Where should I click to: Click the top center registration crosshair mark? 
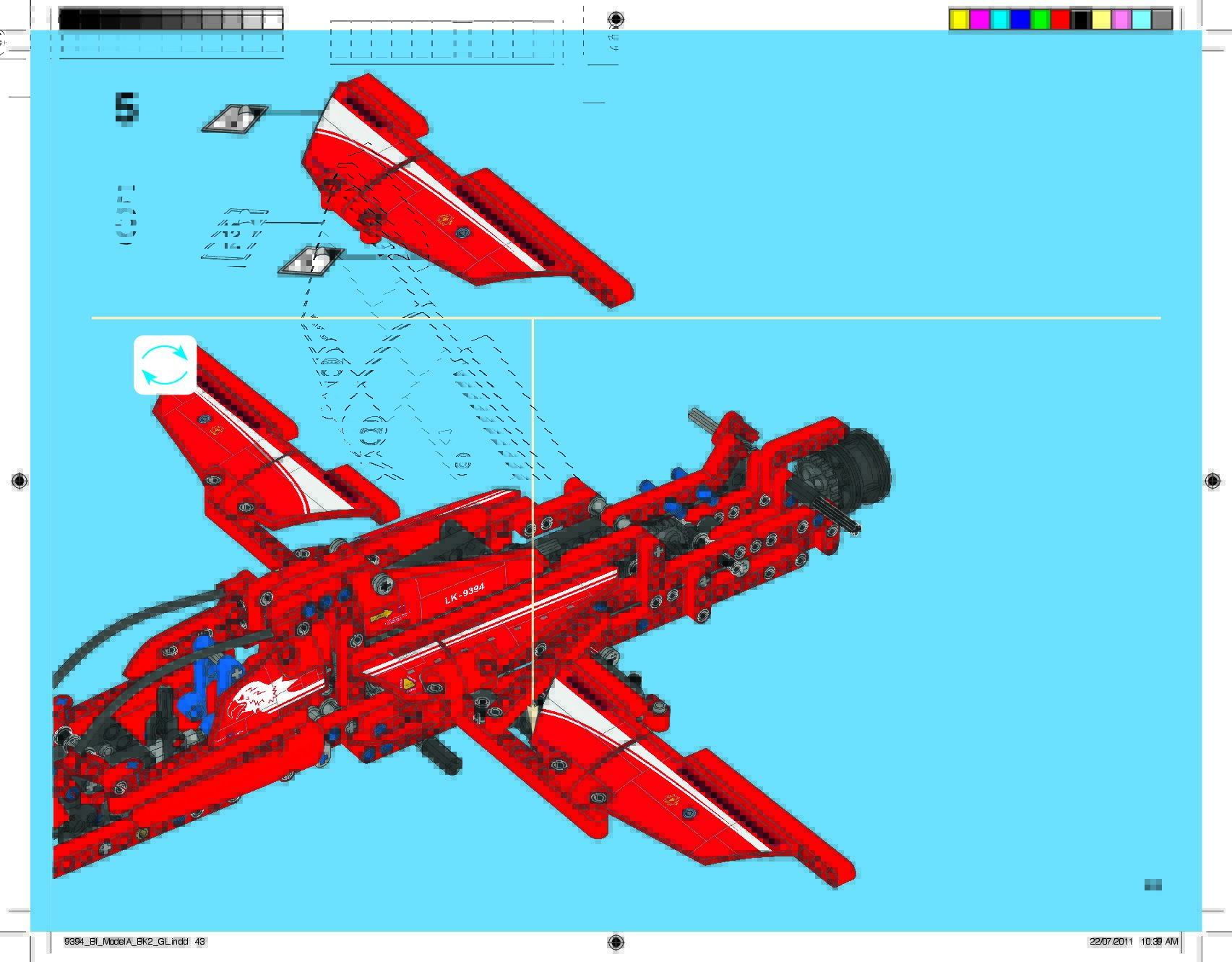[x=616, y=19]
